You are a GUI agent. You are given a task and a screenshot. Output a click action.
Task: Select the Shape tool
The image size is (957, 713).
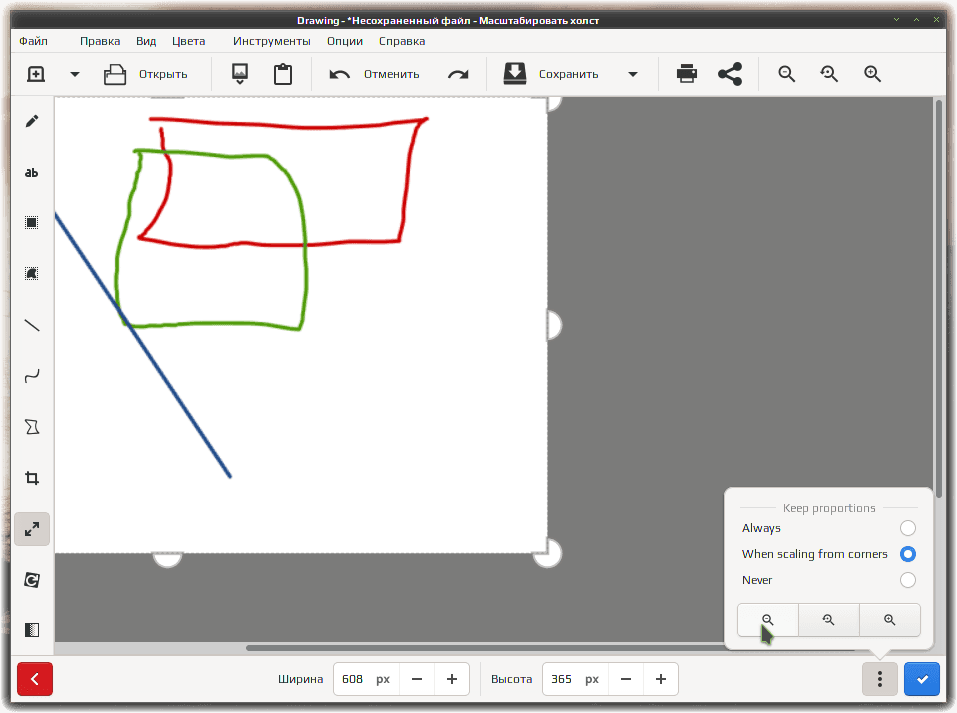click(x=32, y=427)
